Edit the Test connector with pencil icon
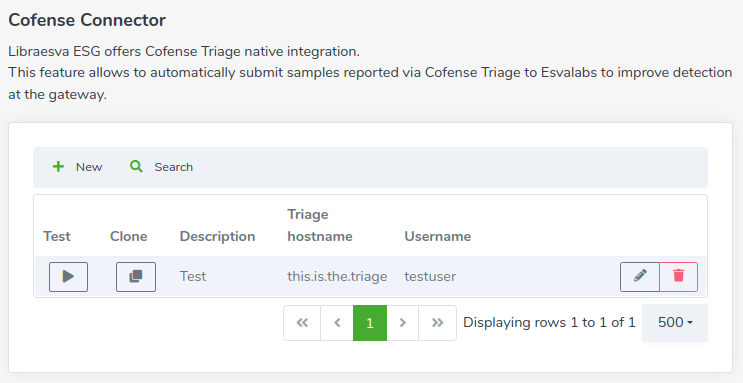 (640, 277)
